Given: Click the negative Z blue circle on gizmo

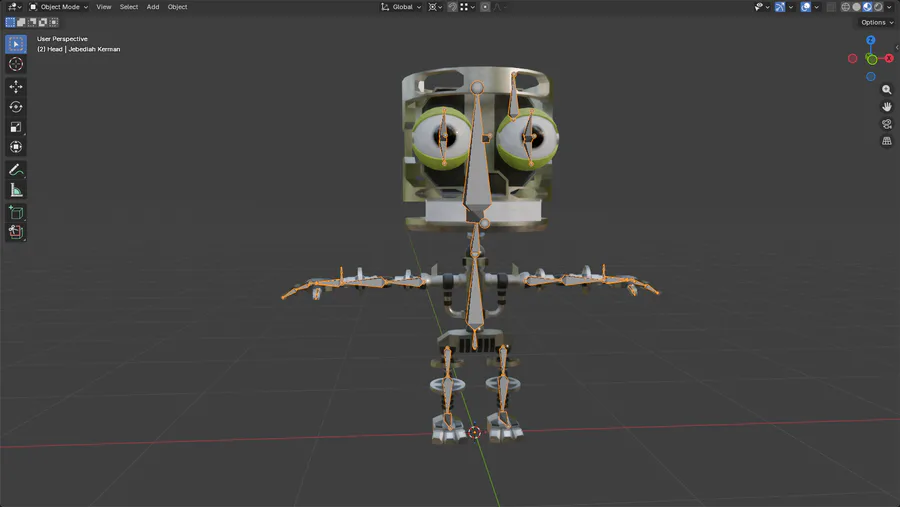Looking at the screenshot, I should tap(871, 76).
